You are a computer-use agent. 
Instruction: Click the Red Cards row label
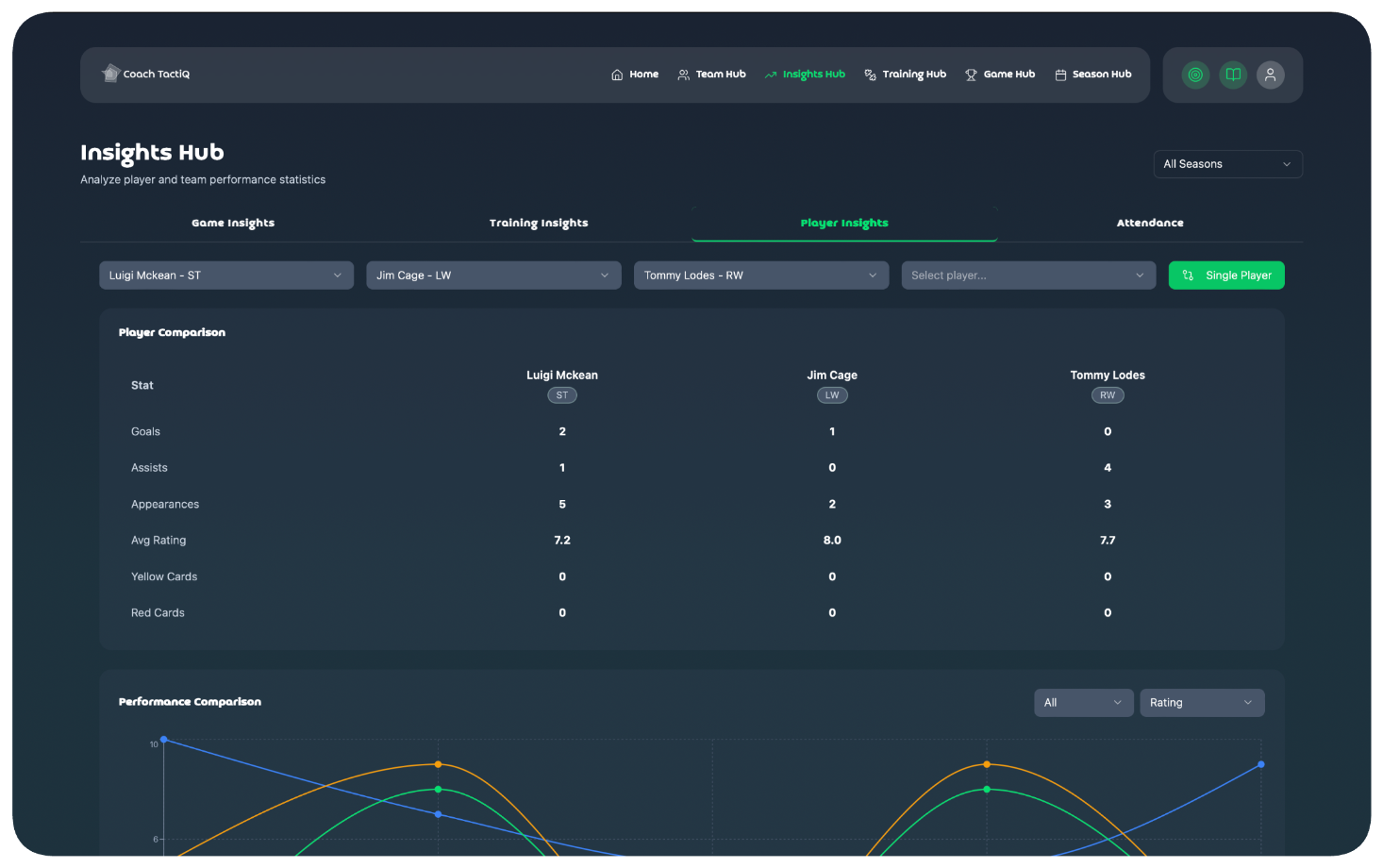click(158, 613)
